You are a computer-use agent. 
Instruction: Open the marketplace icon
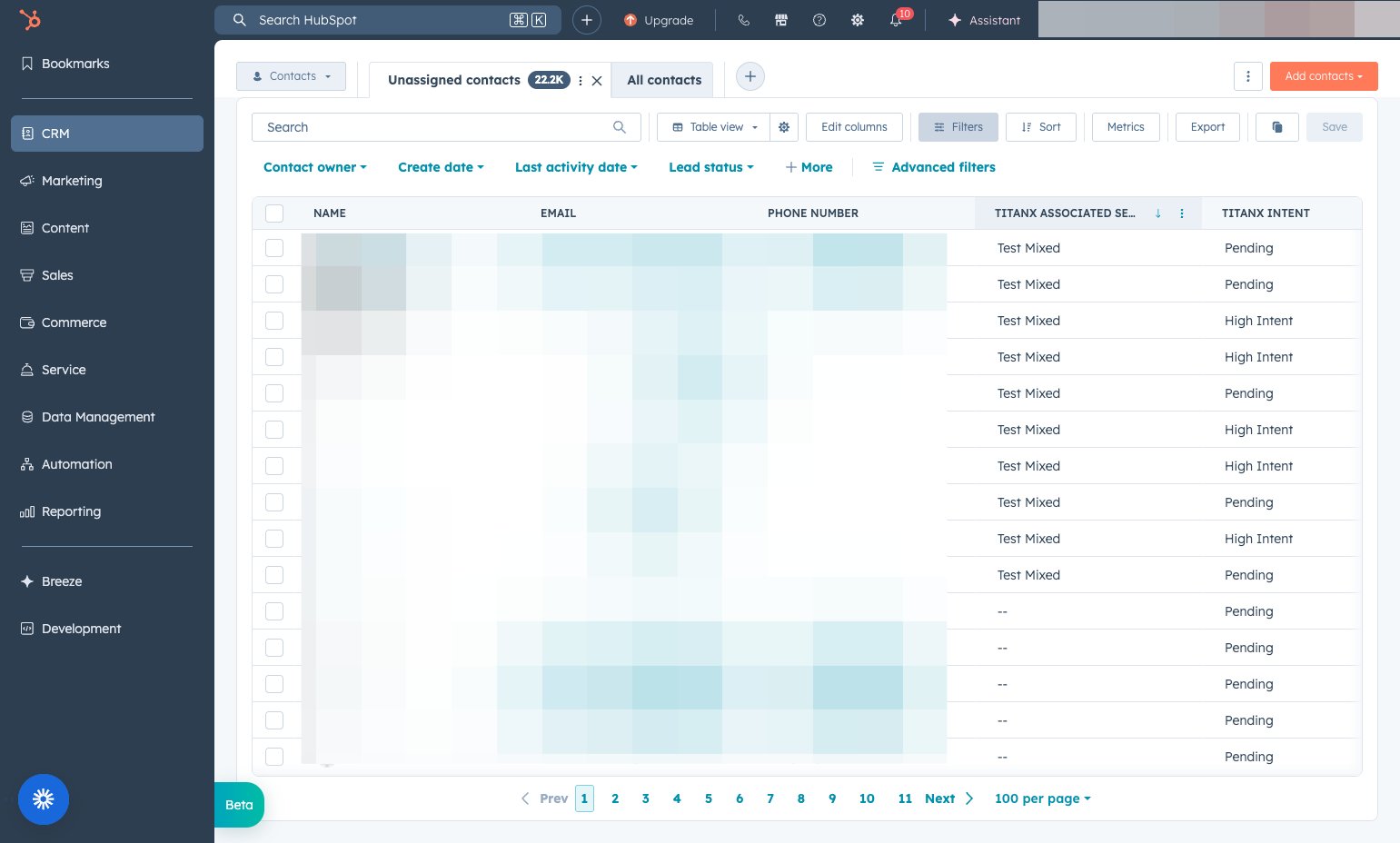(x=781, y=20)
